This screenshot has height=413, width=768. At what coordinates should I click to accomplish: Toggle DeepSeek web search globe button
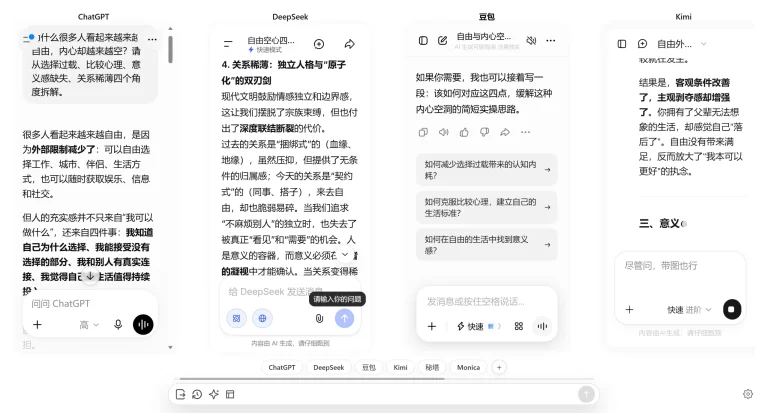[263, 318]
